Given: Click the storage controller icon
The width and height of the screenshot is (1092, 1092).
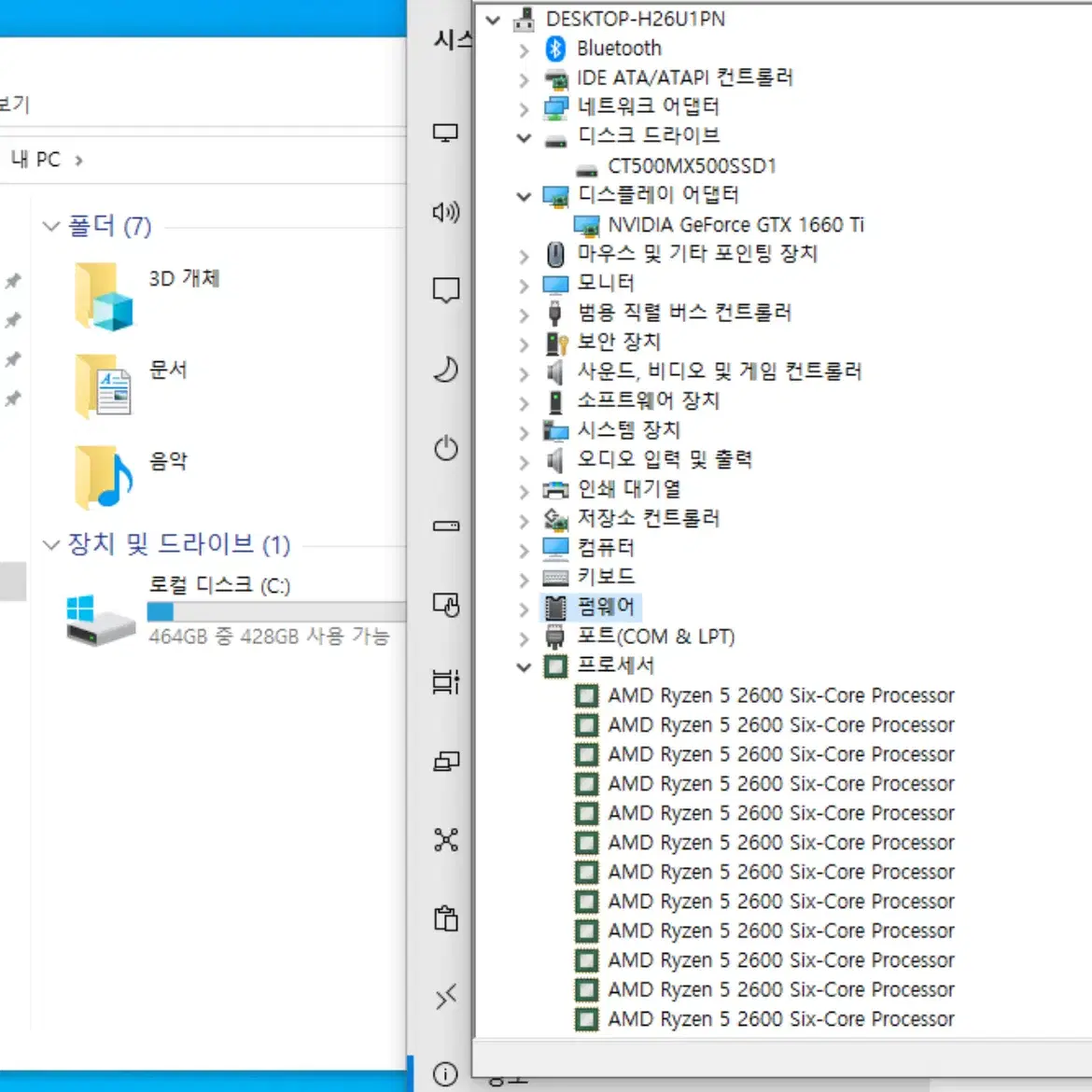Looking at the screenshot, I should point(555,520).
